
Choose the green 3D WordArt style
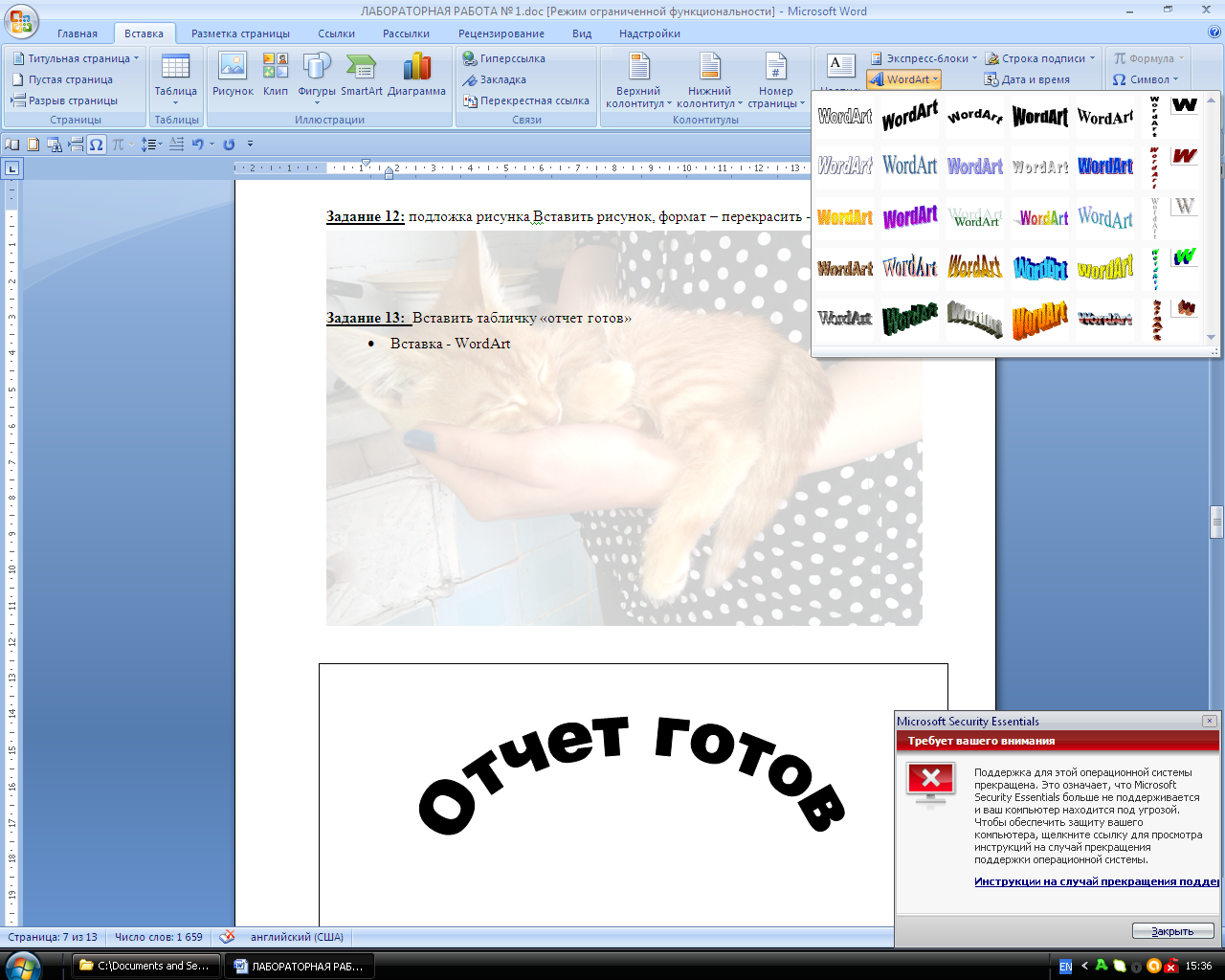[910, 318]
